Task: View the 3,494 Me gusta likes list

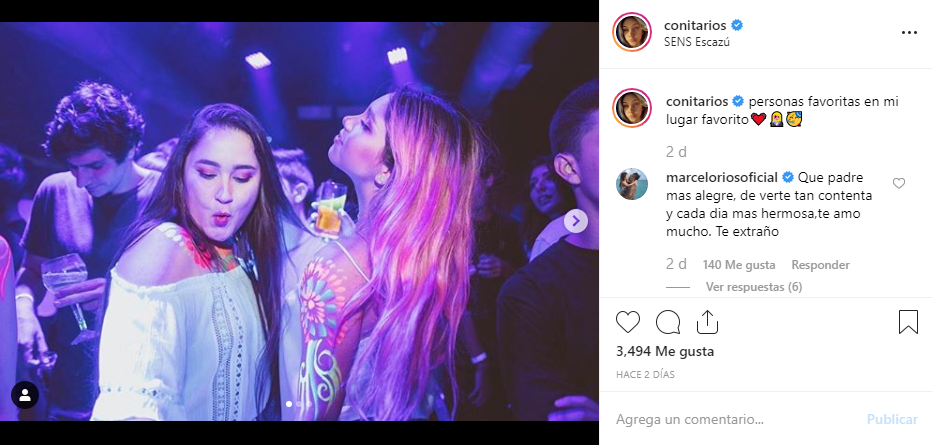Action: tap(665, 351)
